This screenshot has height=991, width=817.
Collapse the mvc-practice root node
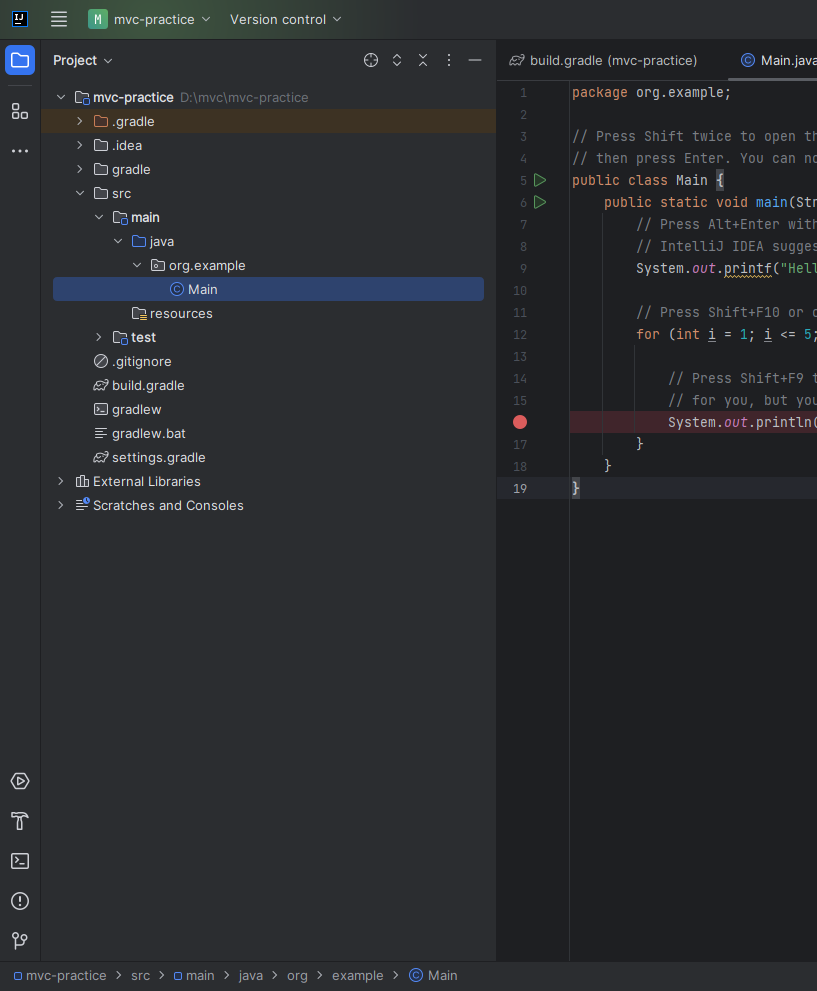pyautogui.click(x=61, y=97)
